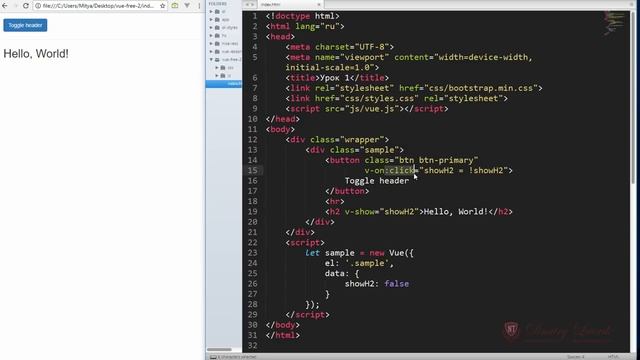Select index.html highlighted in sidebar
The height and width of the screenshot is (360, 640).
pos(224,84)
